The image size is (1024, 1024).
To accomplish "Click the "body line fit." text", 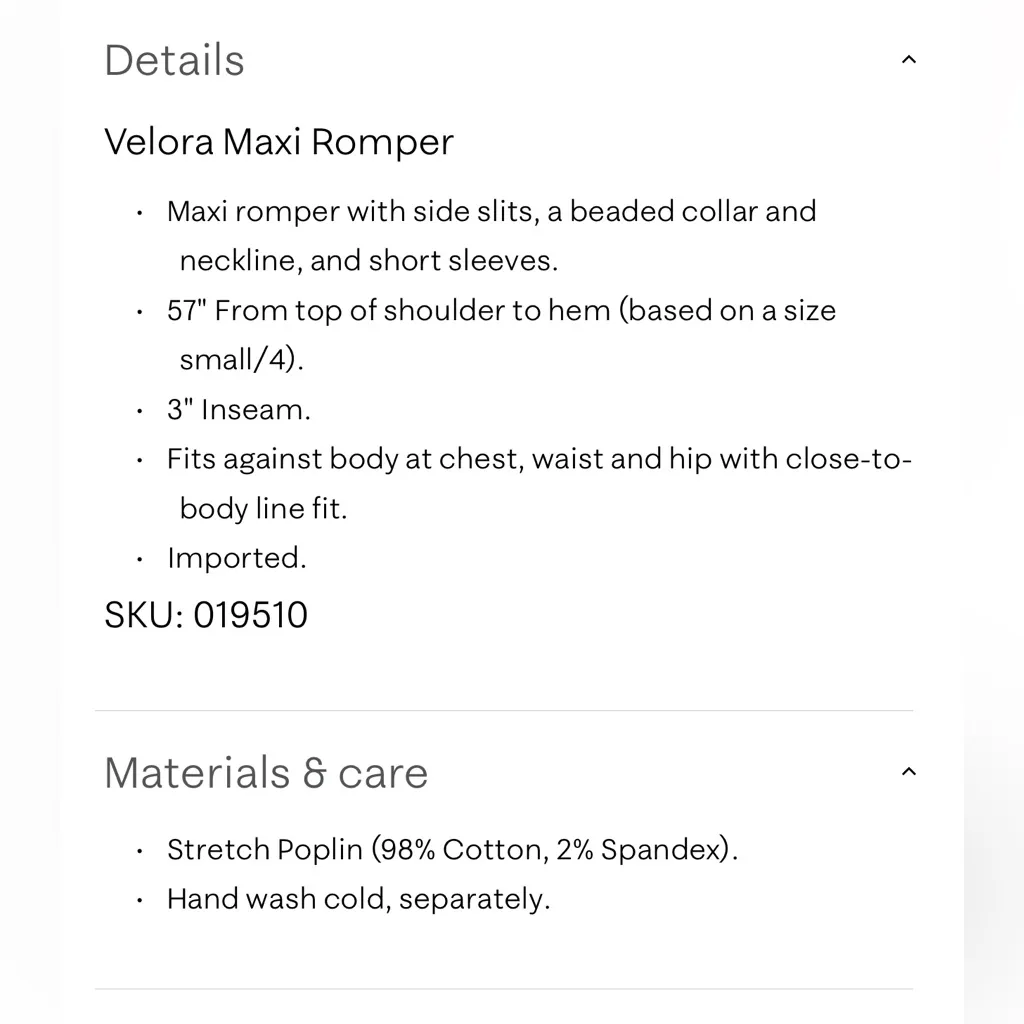I will (x=263, y=508).
